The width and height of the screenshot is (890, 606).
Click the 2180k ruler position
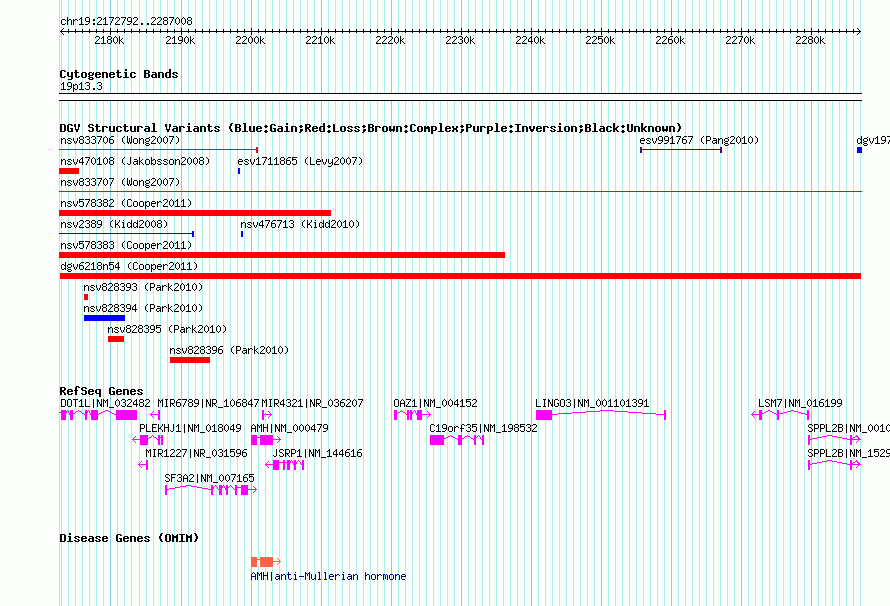pyautogui.click(x=110, y=40)
